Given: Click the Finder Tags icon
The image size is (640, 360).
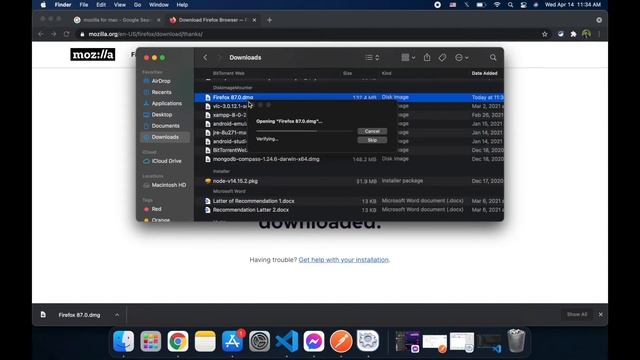Looking at the screenshot, I should 442,58.
